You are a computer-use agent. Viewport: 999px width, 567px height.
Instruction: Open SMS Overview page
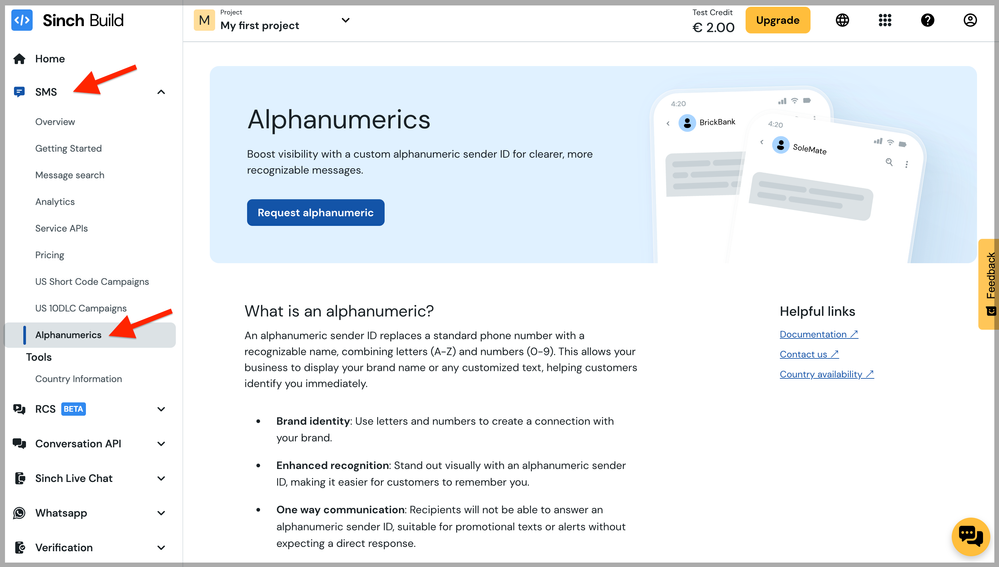click(x=55, y=122)
